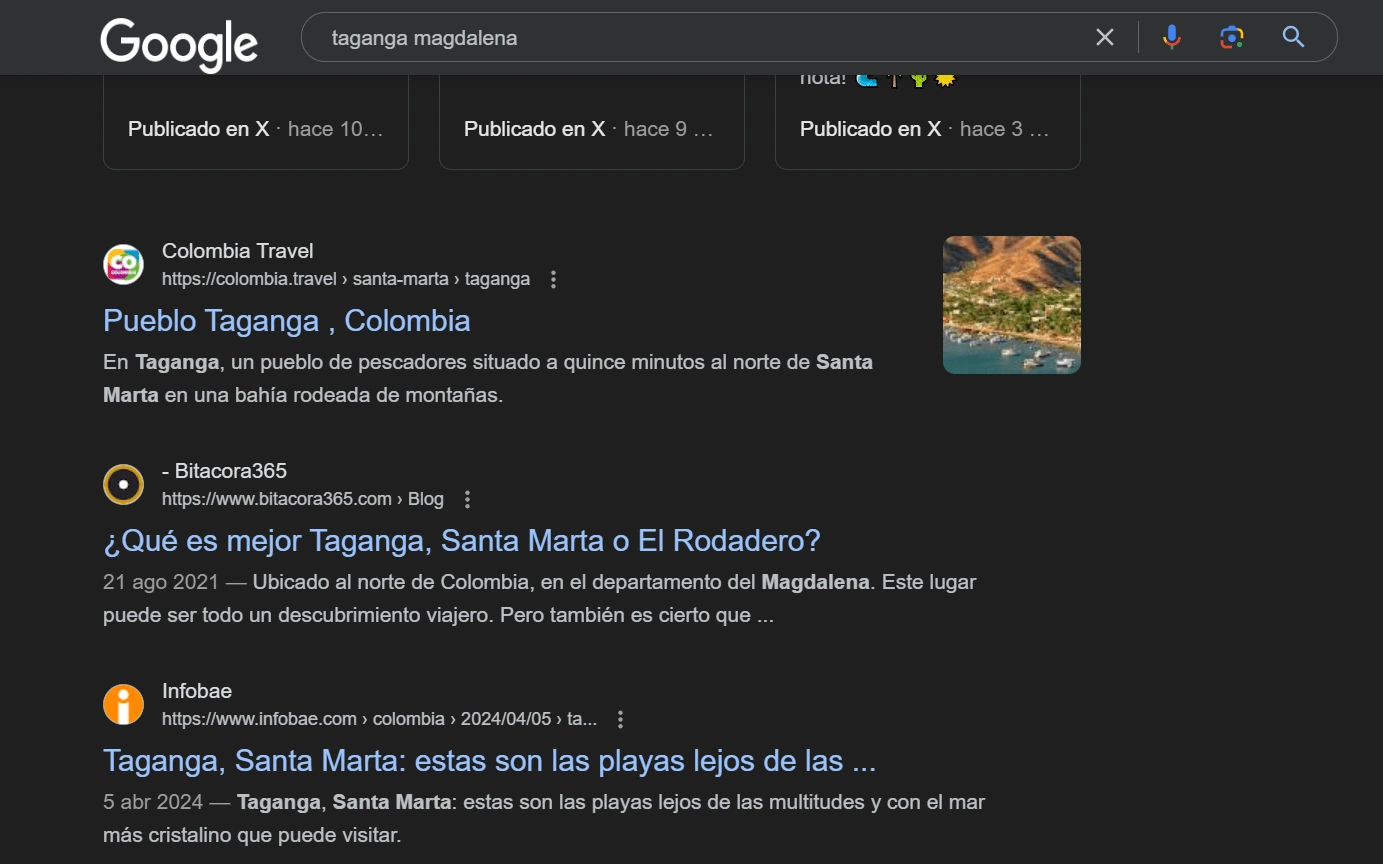Open more options for Colombia Travel result

tap(554, 279)
